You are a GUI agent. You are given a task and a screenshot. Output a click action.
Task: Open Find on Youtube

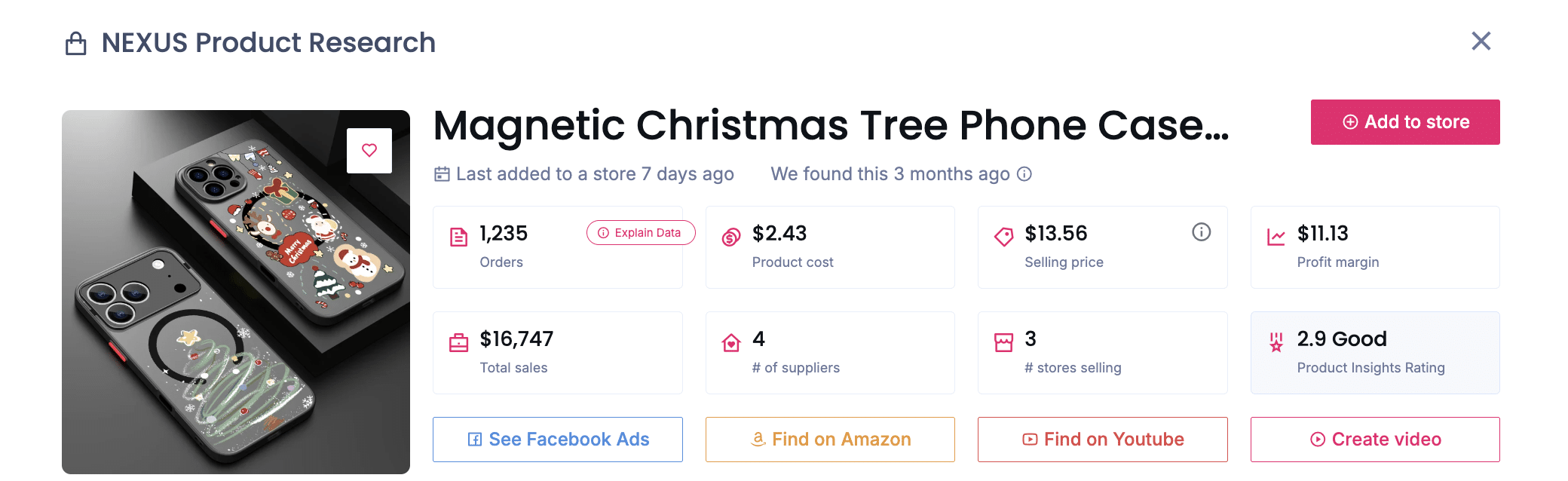[x=1102, y=440]
